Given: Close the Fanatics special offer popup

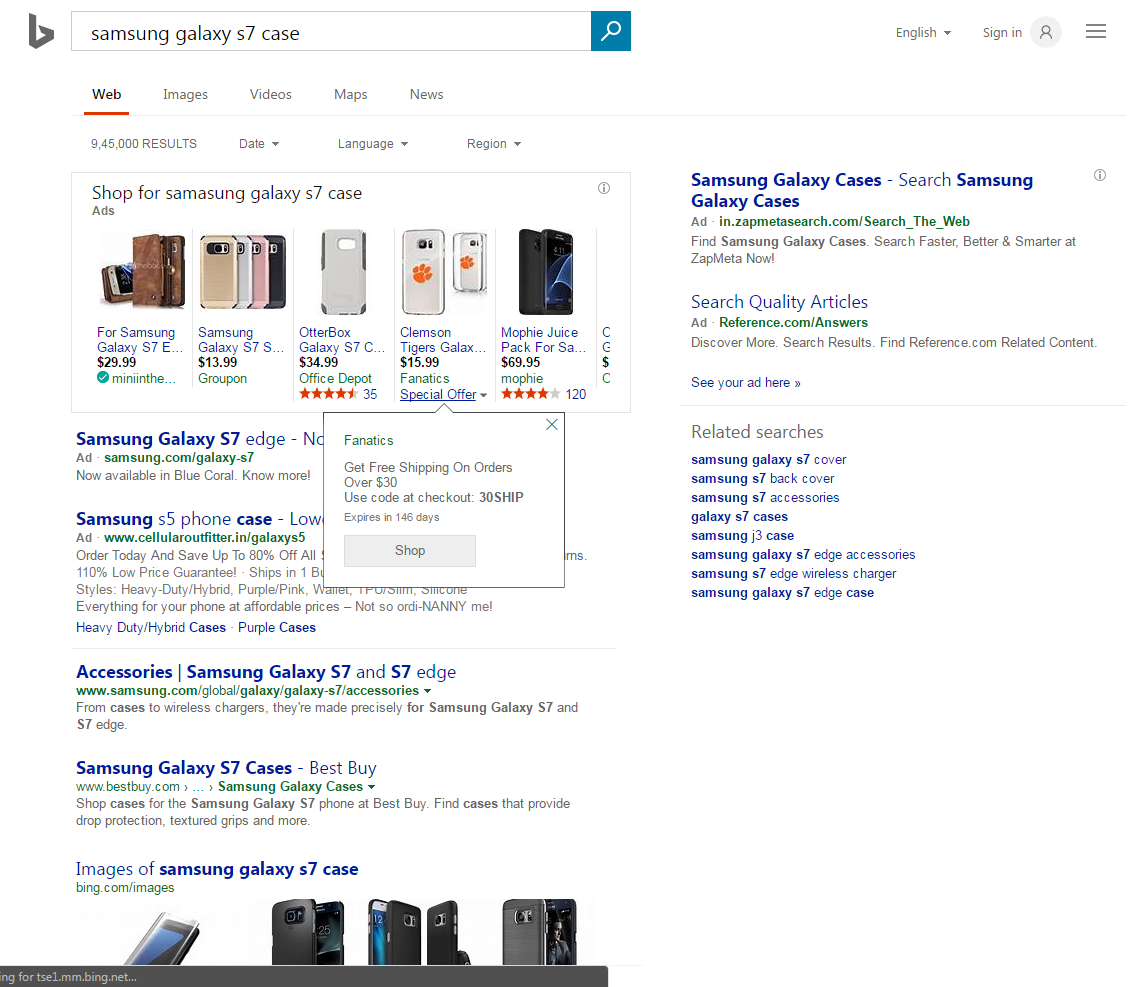Looking at the screenshot, I should point(552,424).
